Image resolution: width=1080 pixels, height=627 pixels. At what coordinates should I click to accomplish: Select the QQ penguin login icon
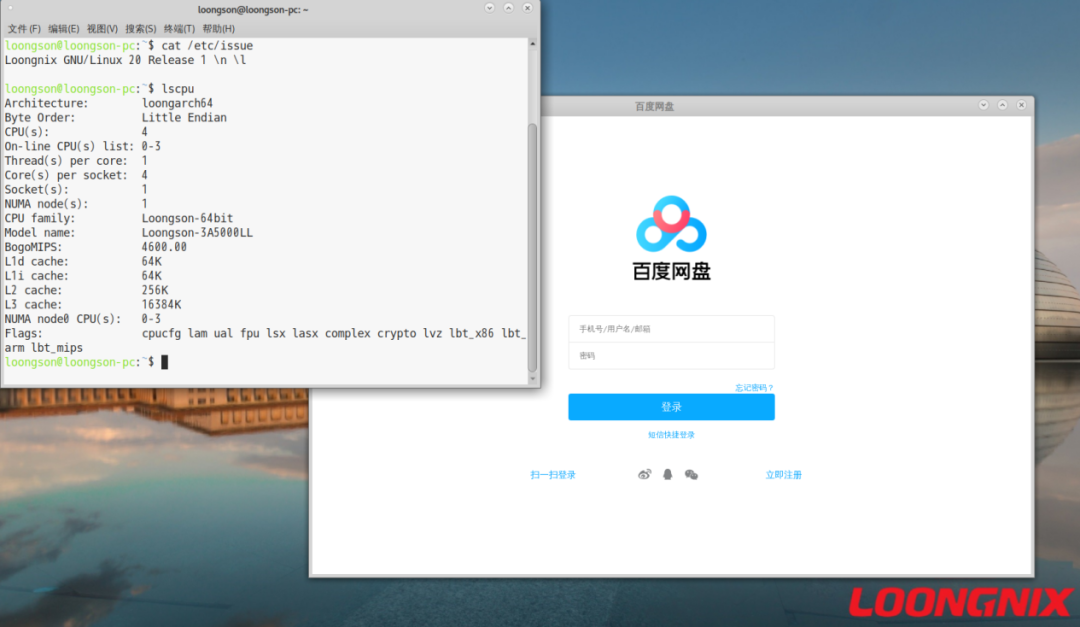[667, 474]
